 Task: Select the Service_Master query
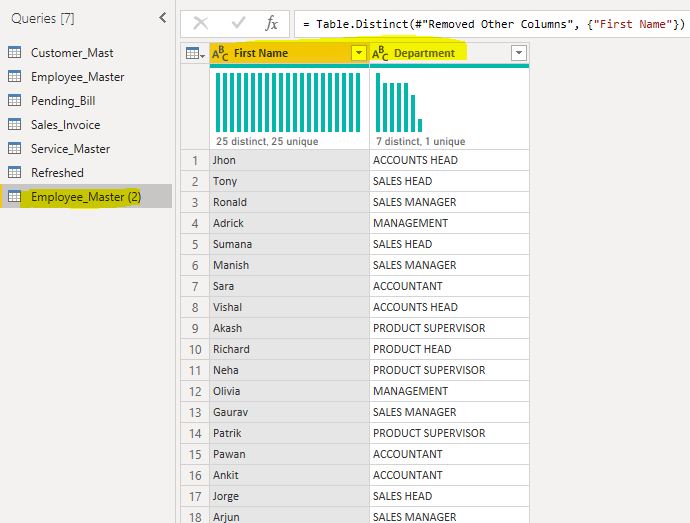(86, 149)
